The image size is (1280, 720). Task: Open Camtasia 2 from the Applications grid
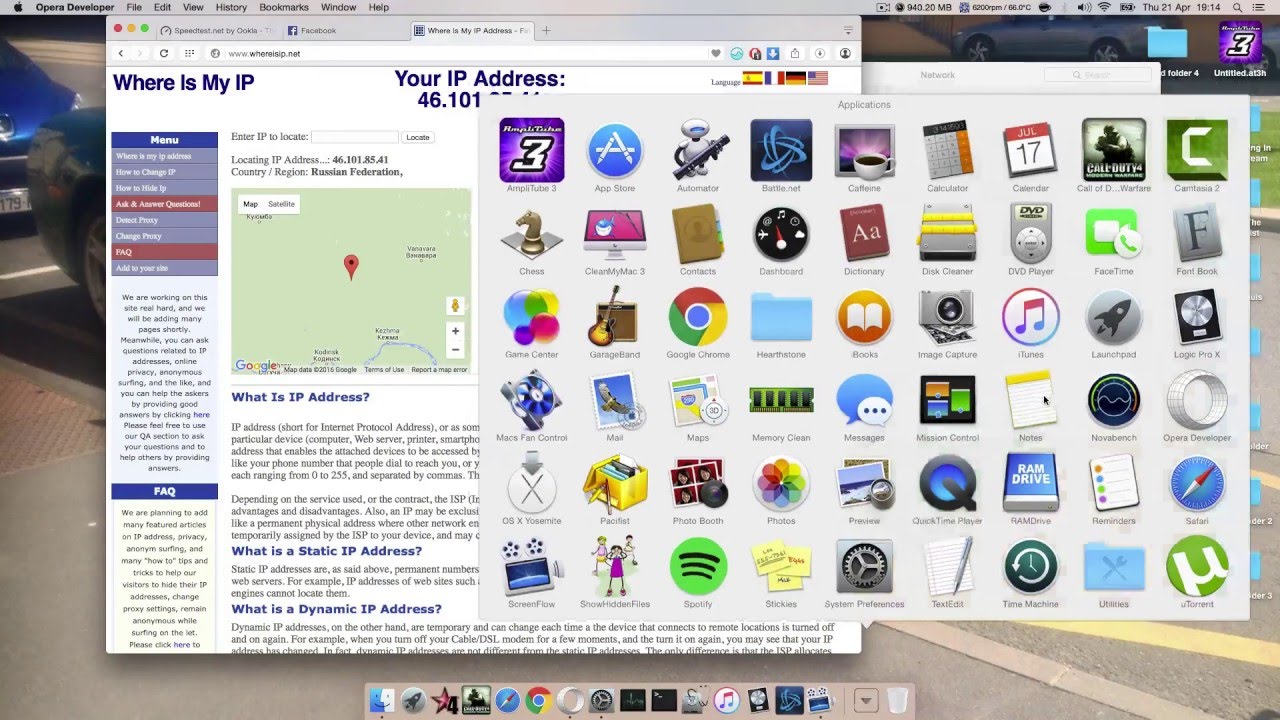(1197, 150)
